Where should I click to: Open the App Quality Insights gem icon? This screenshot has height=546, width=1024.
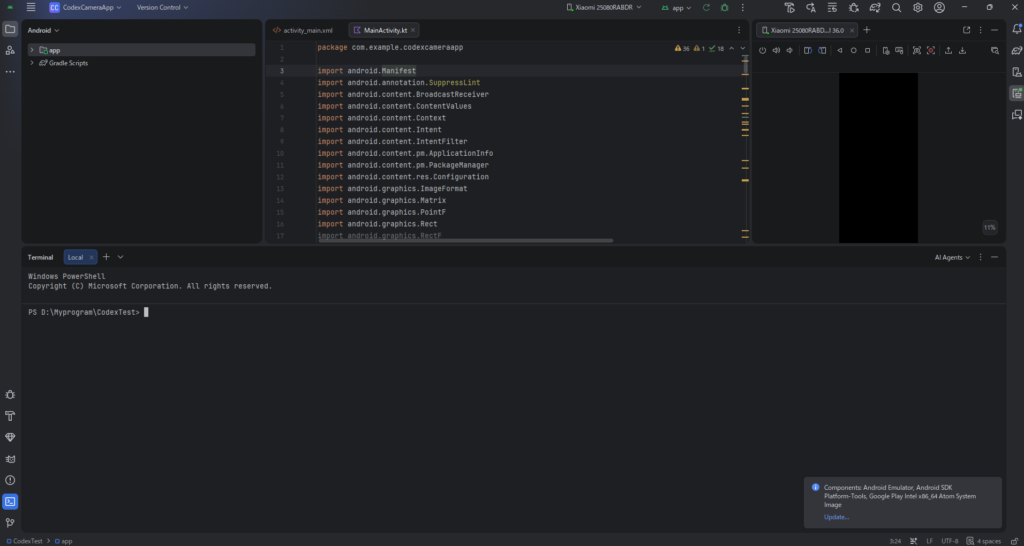(x=10, y=438)
